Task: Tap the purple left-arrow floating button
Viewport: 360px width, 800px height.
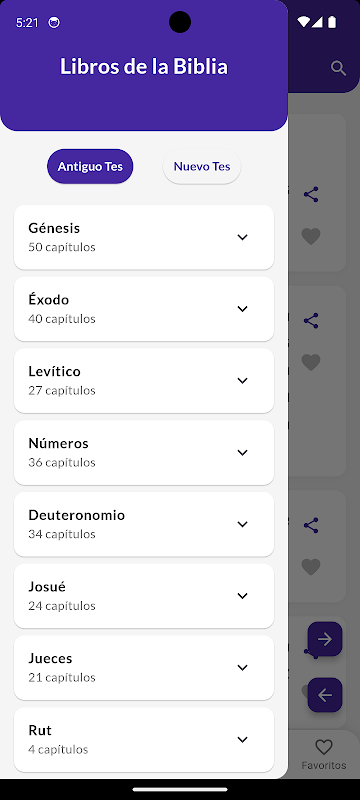Action: point(325,694)
